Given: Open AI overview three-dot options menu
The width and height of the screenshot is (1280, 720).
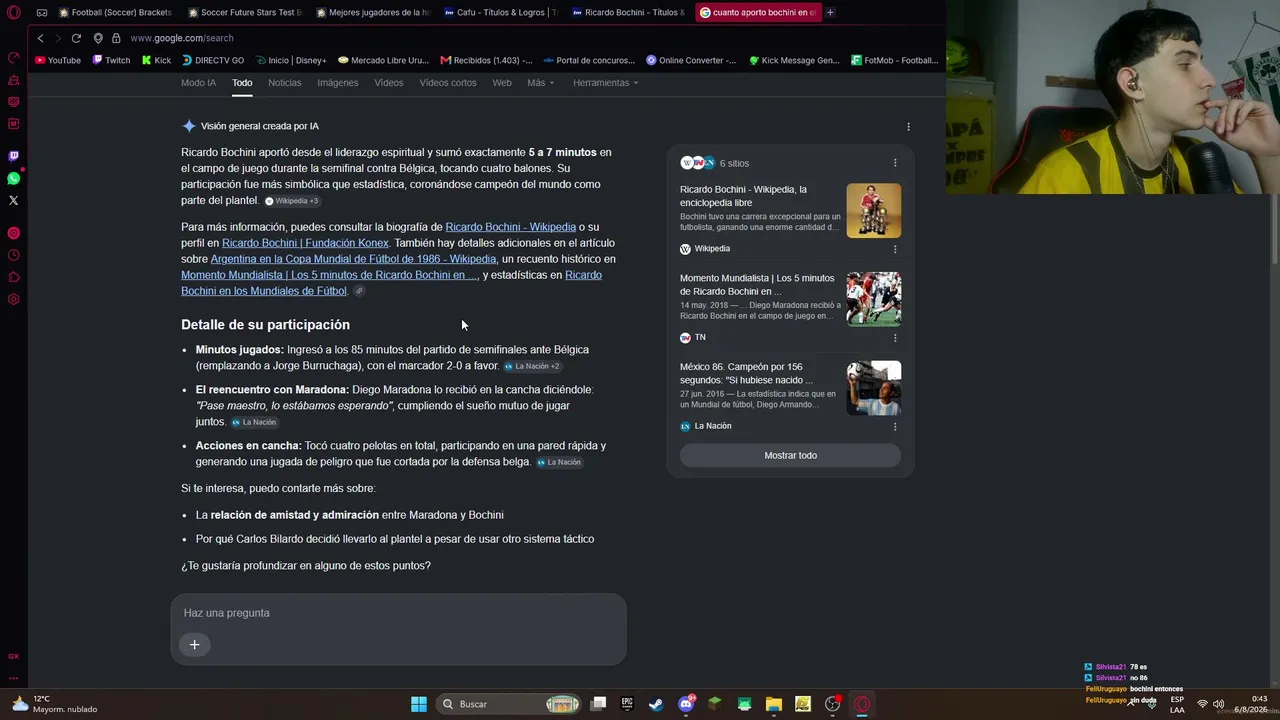Looking at the screenshot, I should pyautogui.click(x=908, y=127).
